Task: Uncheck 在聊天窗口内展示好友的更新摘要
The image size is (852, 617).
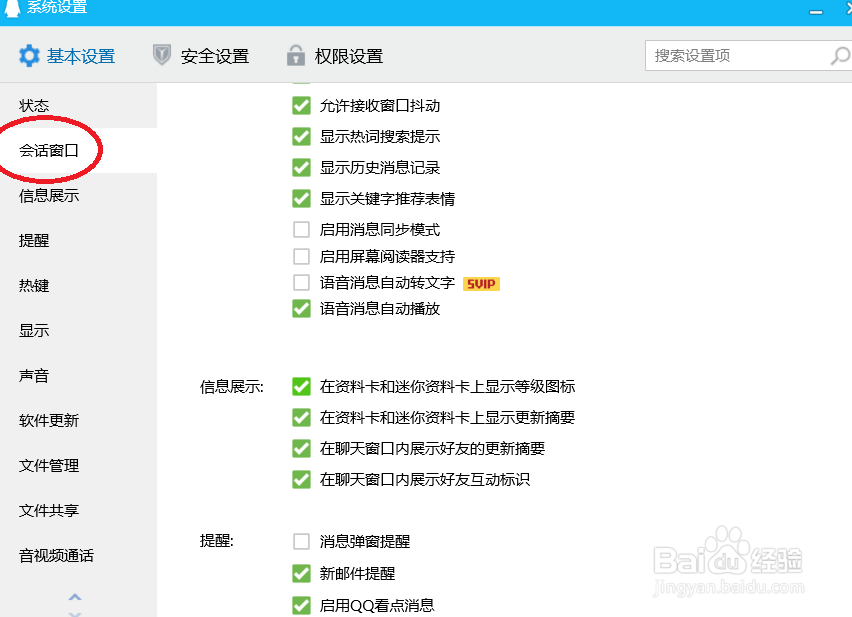Action: [301, 448]
